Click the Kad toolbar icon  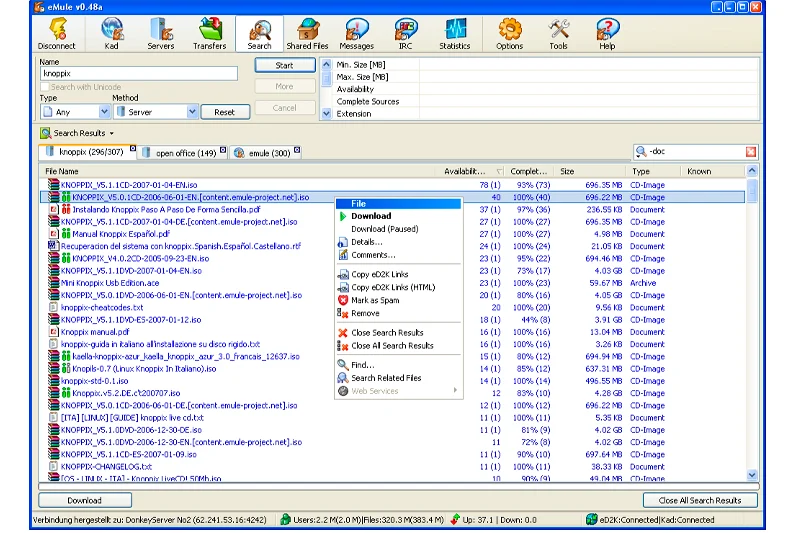111,33
